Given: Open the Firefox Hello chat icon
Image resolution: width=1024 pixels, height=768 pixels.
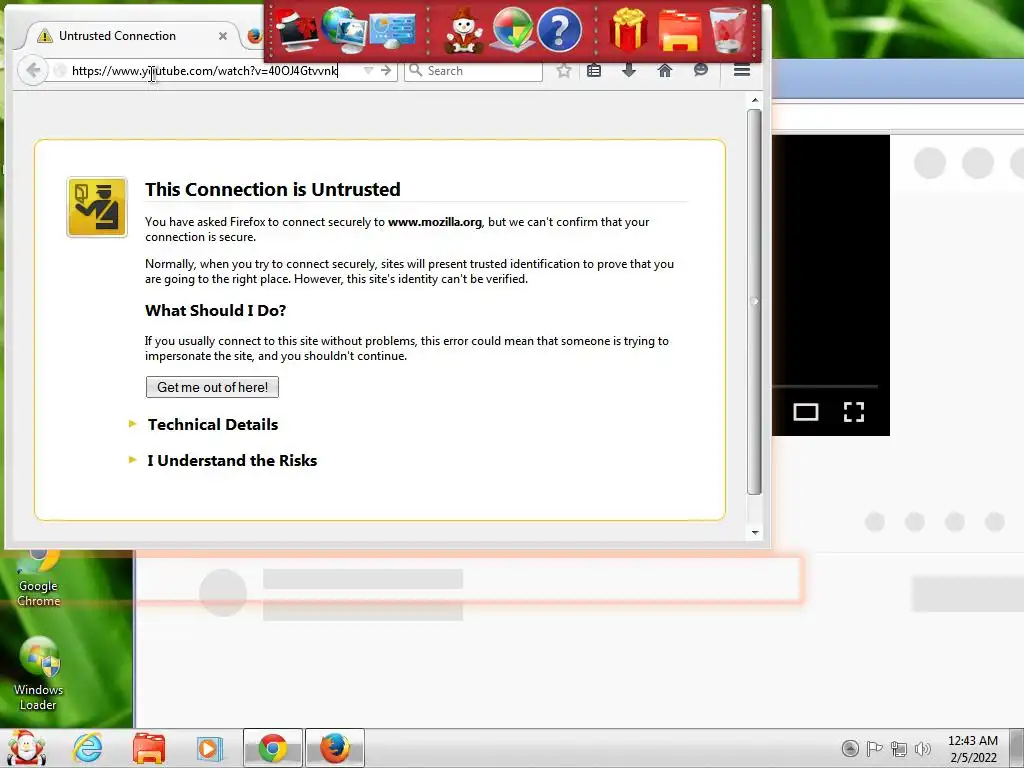Looking at the screenshot, I should [701, 70].
